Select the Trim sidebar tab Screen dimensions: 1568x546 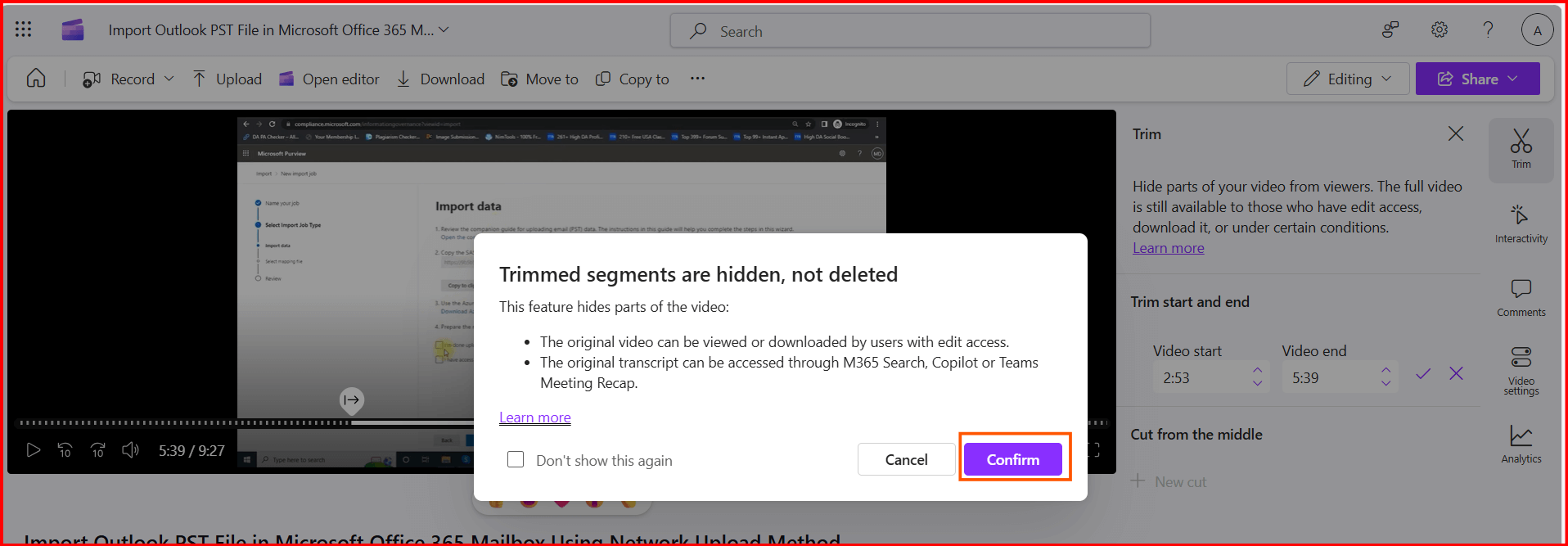pyautogui.click(x=1521, y=150)
